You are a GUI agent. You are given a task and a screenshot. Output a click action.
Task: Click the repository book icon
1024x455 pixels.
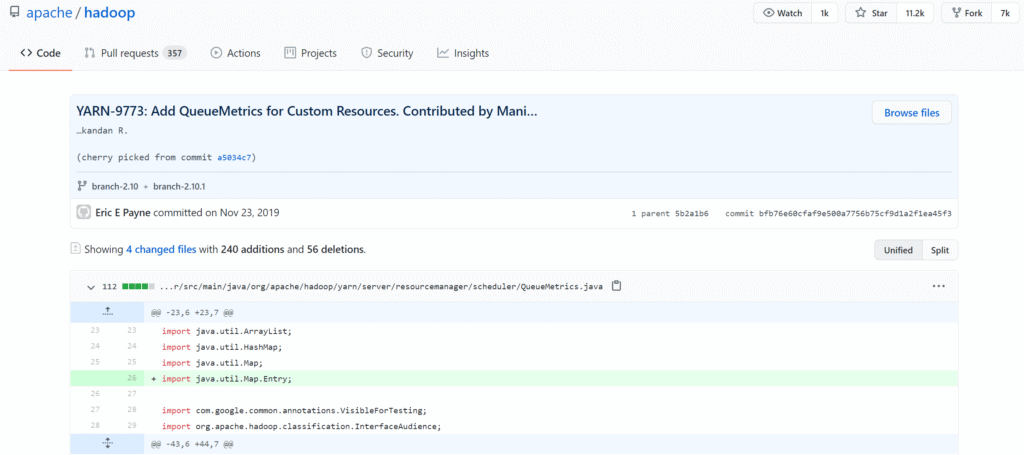(x=14, y=12)
